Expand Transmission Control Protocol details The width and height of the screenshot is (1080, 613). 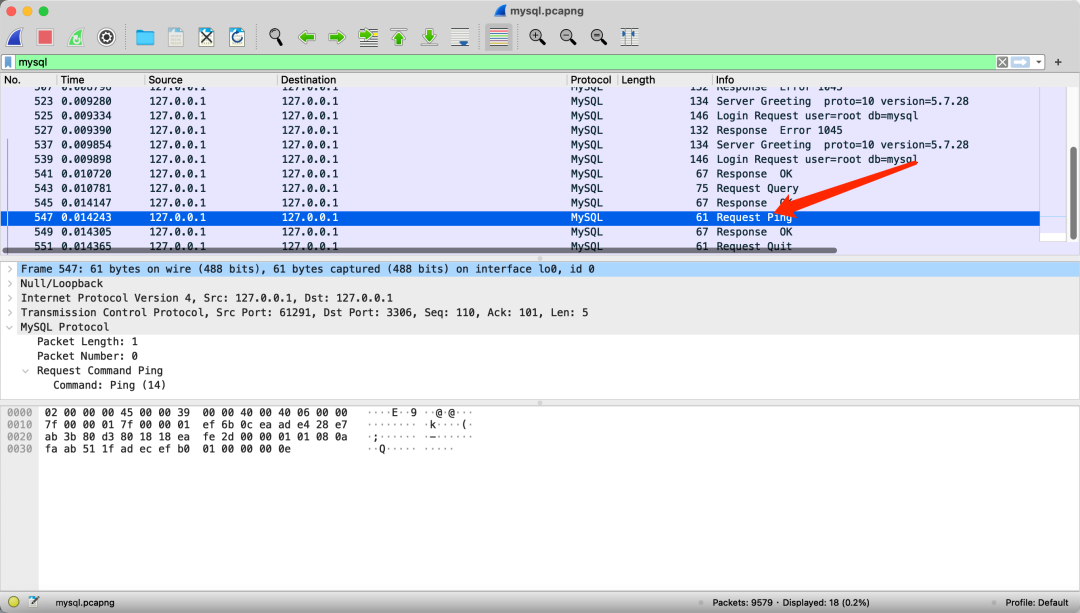[10, 313]
